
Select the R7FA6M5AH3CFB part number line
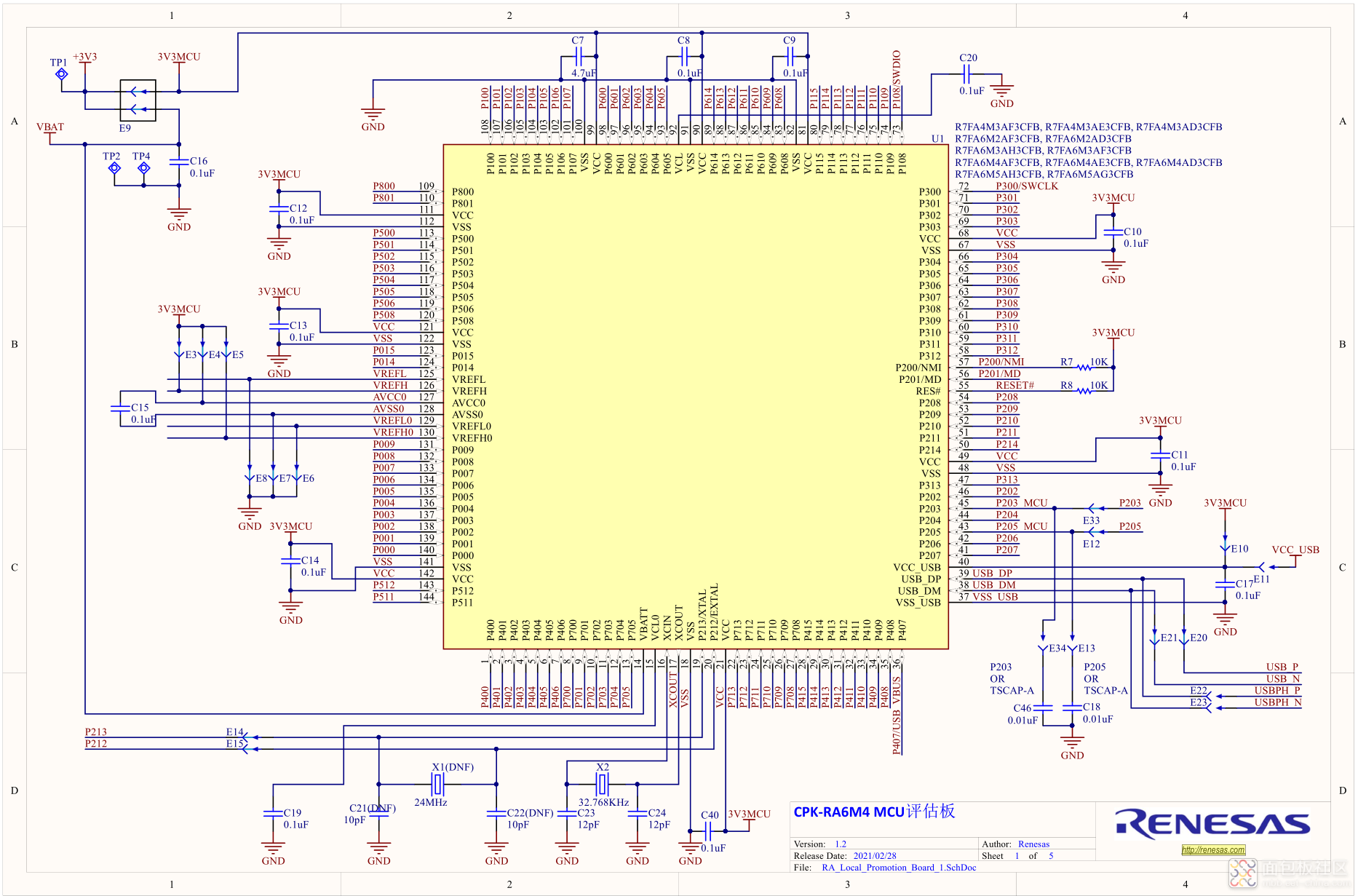pos(1044,174)
